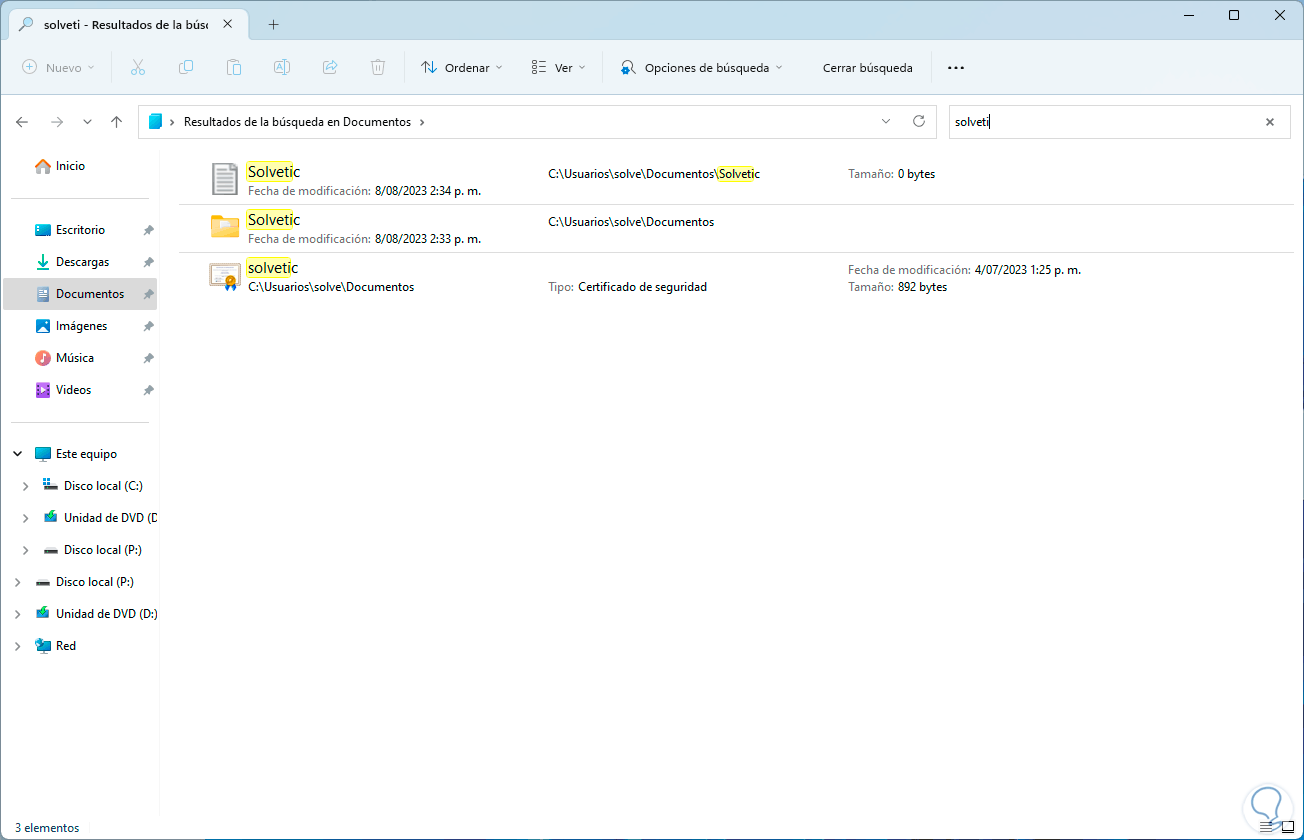Open Imágenes in the sidebar
This screenshot has width=1304, height=840.
pos(80,326)
